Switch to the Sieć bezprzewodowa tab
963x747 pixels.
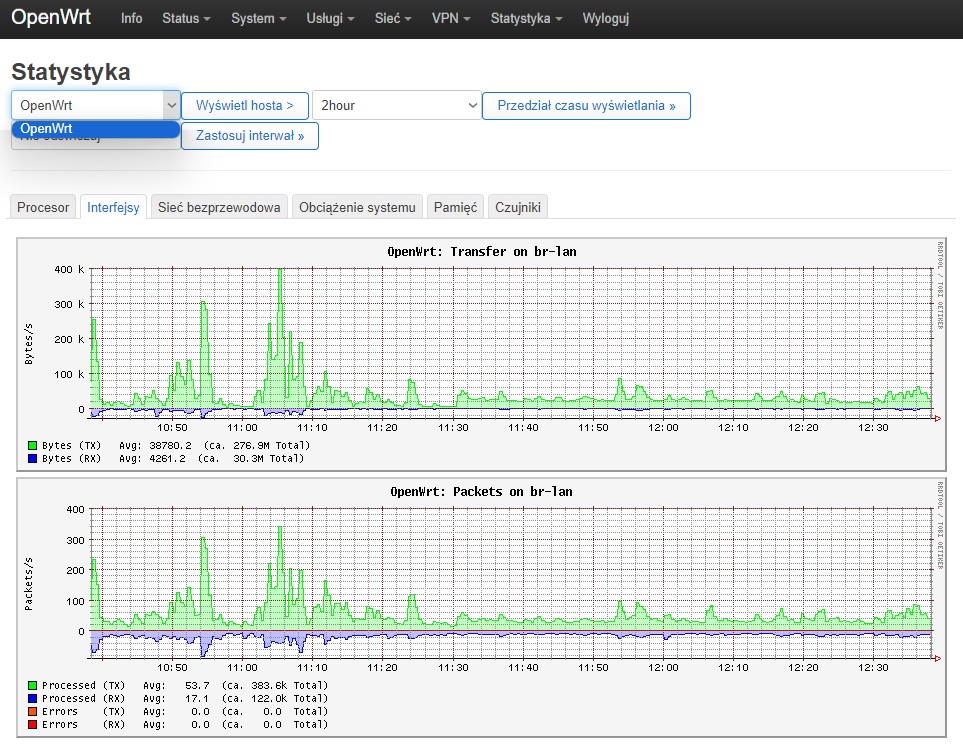[x=219, y=207]
